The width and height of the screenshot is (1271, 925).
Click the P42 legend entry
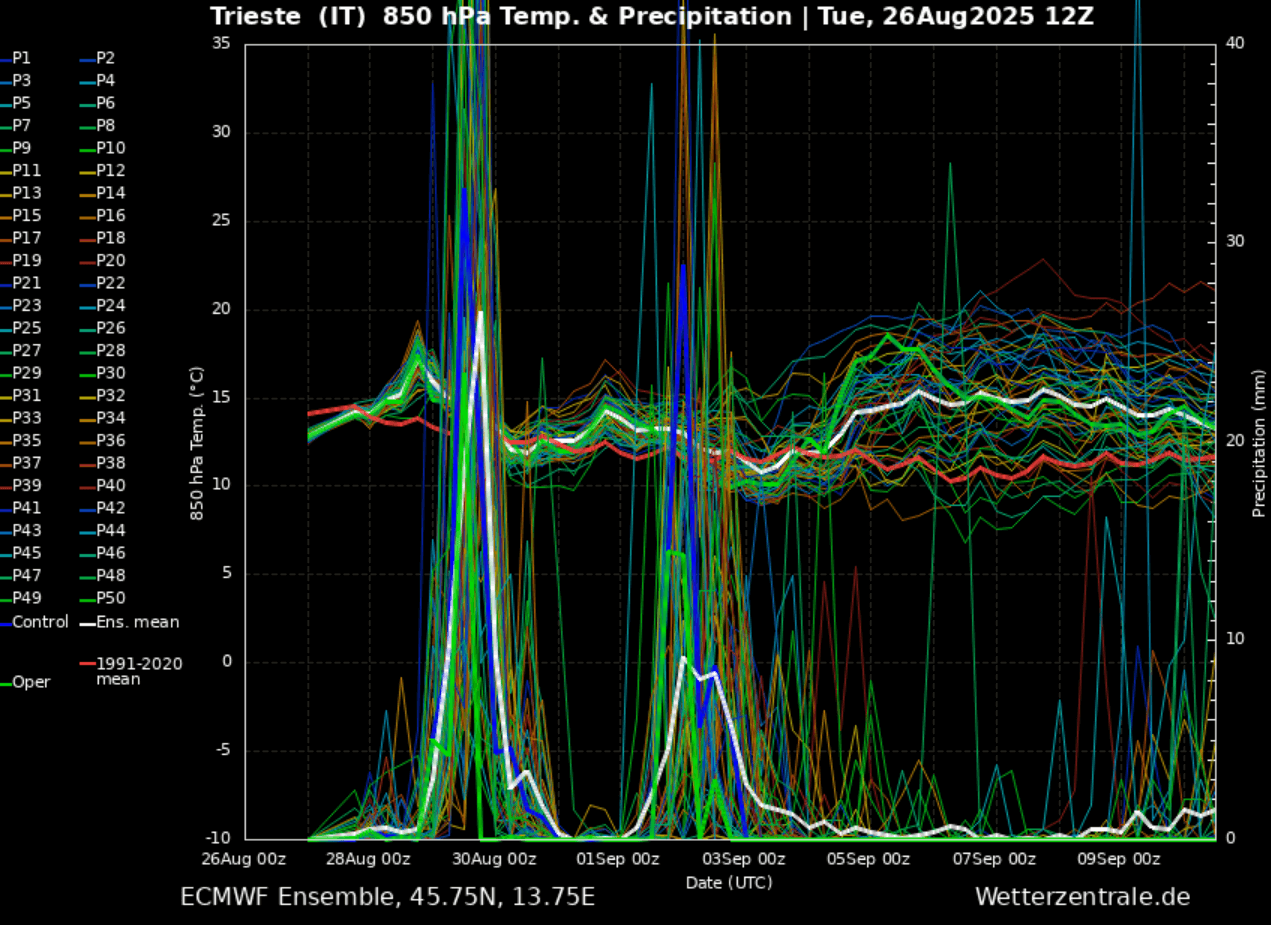(x=103, y=508)
